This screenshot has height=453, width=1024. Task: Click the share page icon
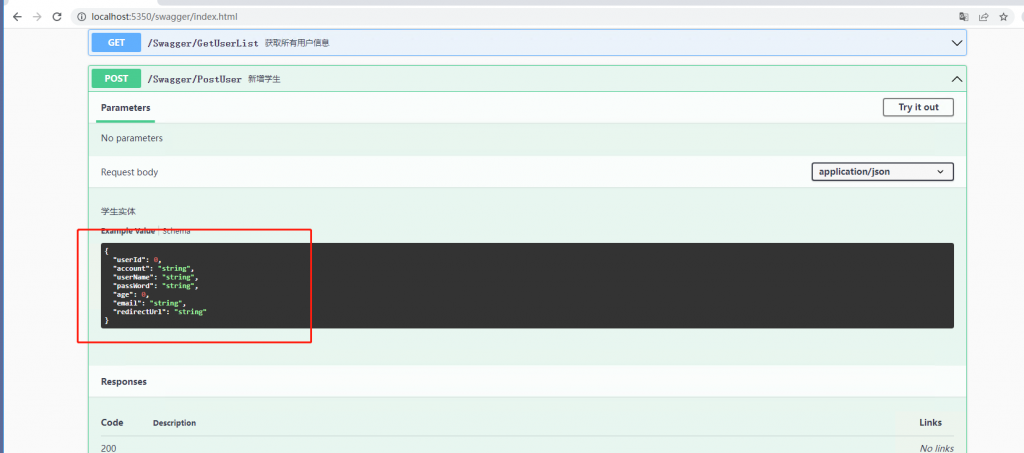click(984, 17)
